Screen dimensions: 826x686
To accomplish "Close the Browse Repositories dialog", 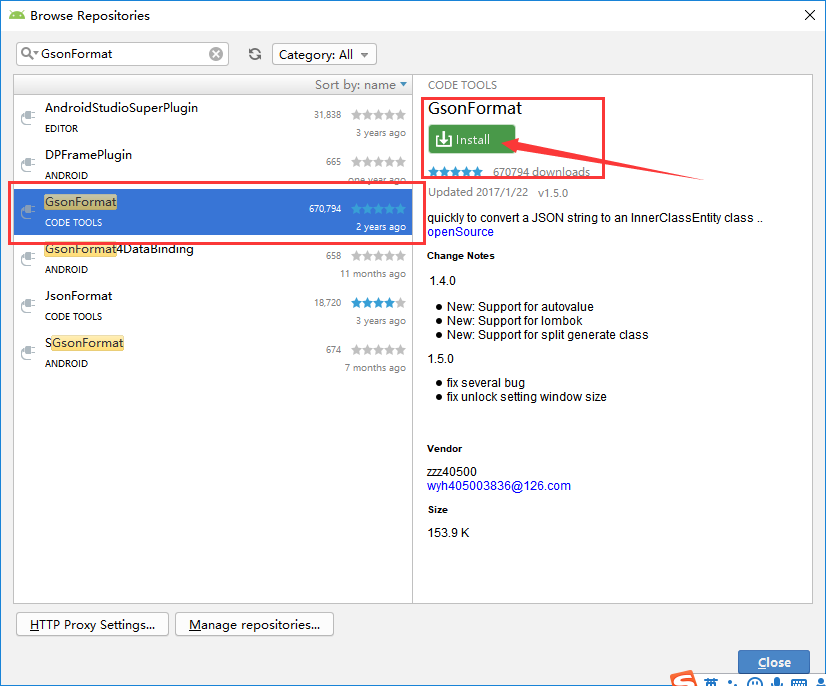I will (774, 662).
